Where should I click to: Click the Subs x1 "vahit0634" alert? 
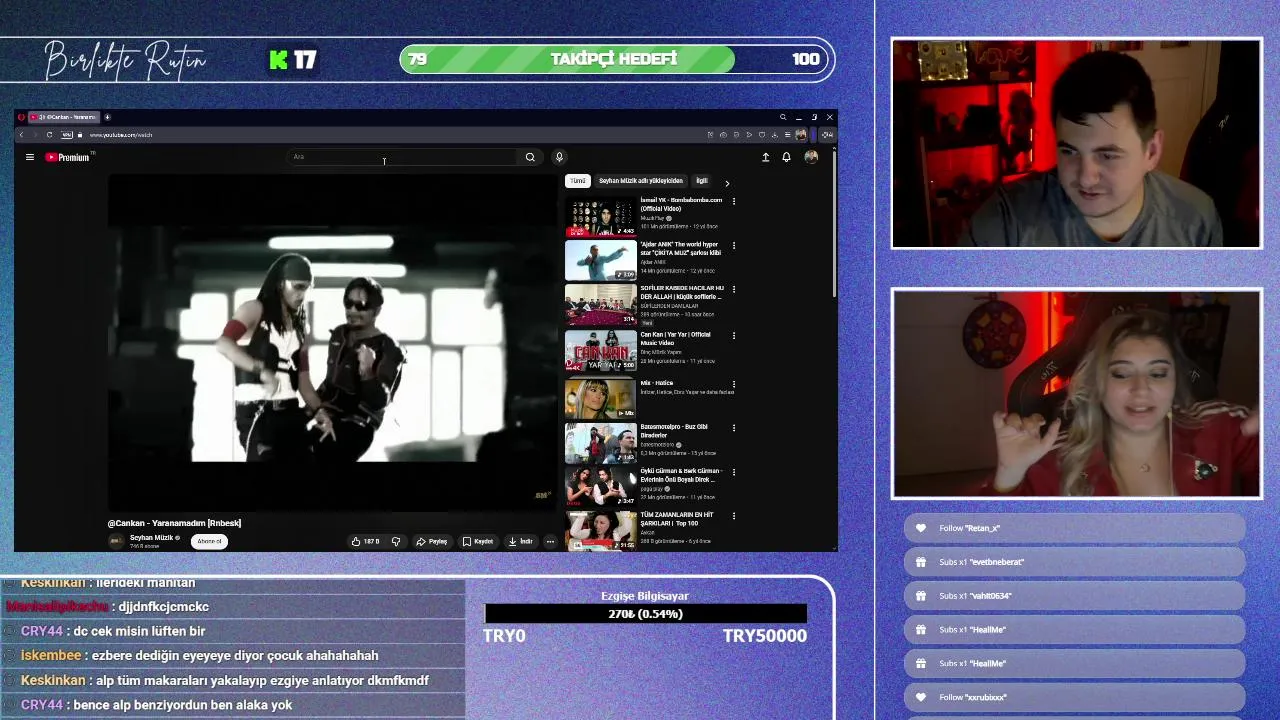[1075, 596]
